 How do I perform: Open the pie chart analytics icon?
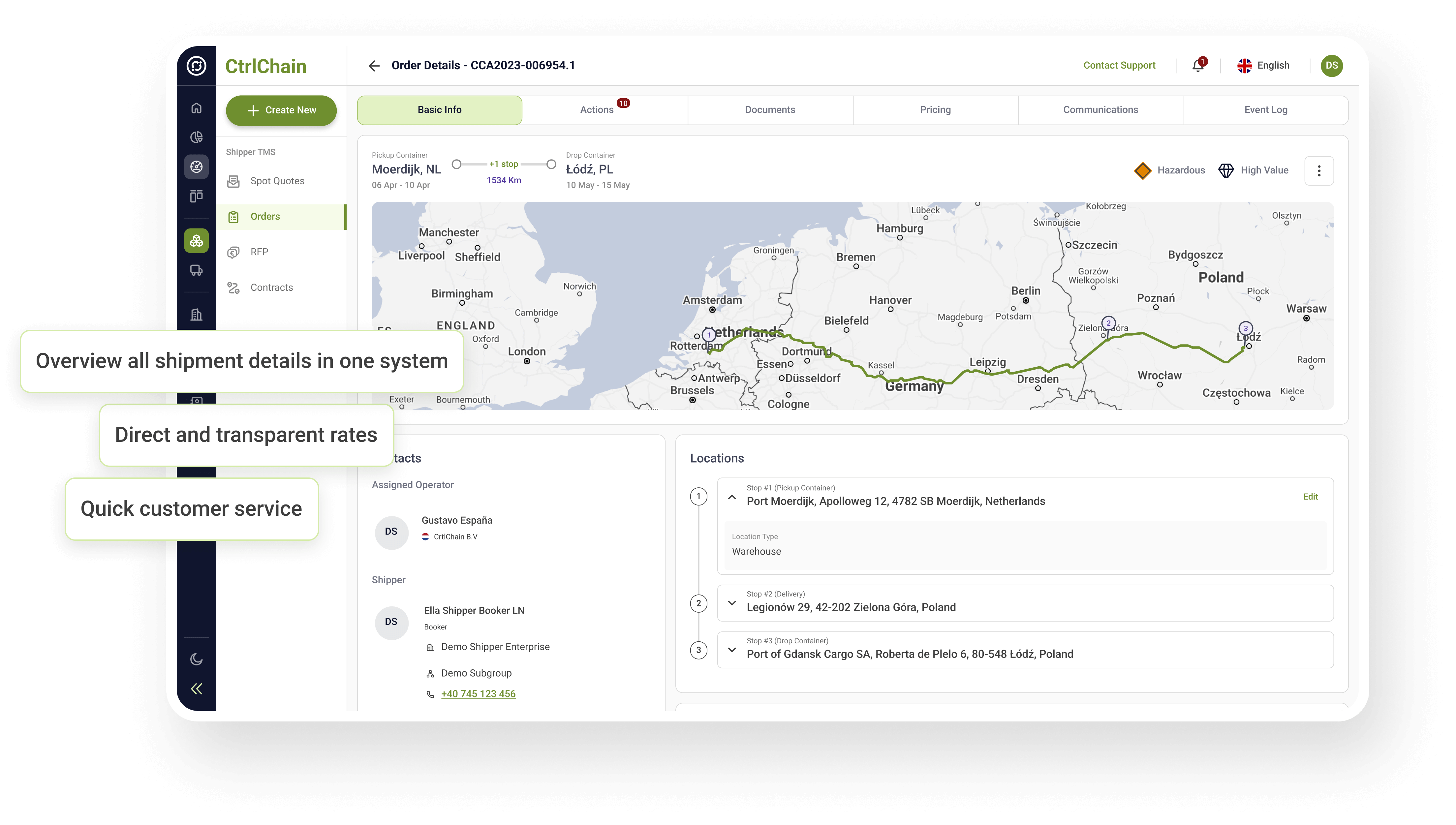click(x=196, y=137)
